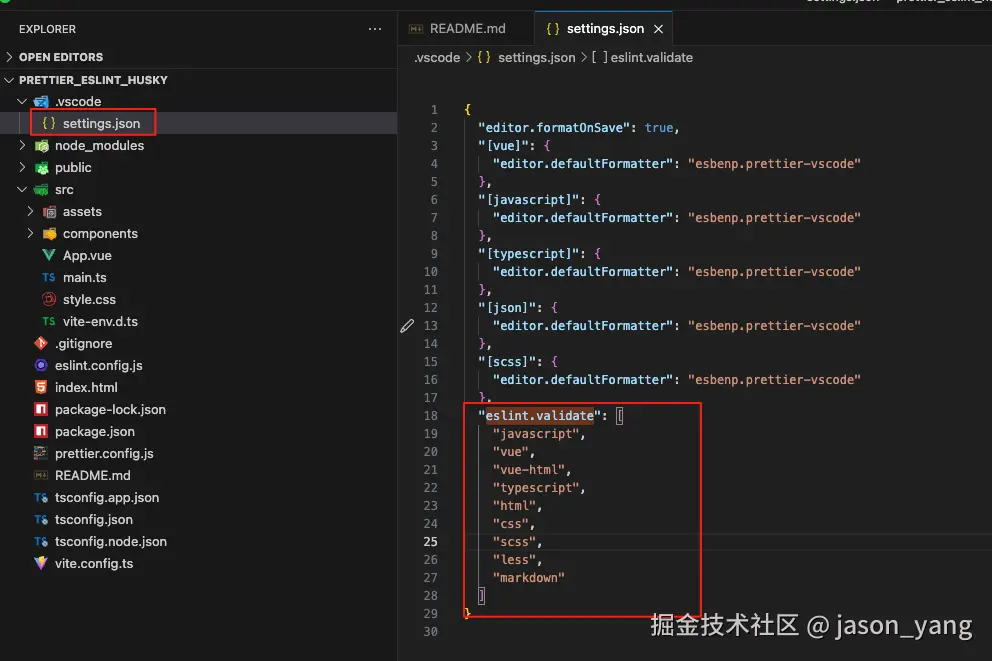992x661 pixels.
Task: Open tsconfig.json in the explorer
Action: tap(94, 519)
